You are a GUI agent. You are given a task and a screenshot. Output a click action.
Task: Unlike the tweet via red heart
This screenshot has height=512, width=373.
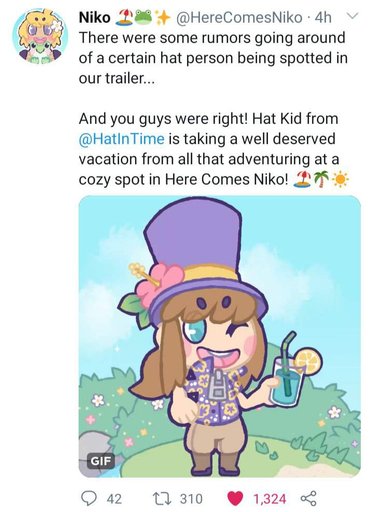click(235, 499)
